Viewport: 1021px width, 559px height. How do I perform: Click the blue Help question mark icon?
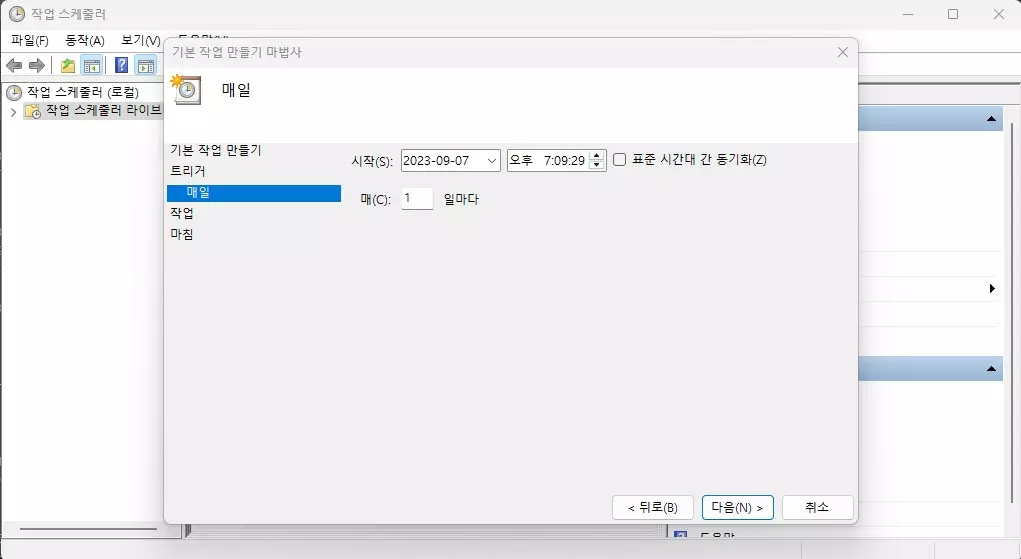click(121, 65)
